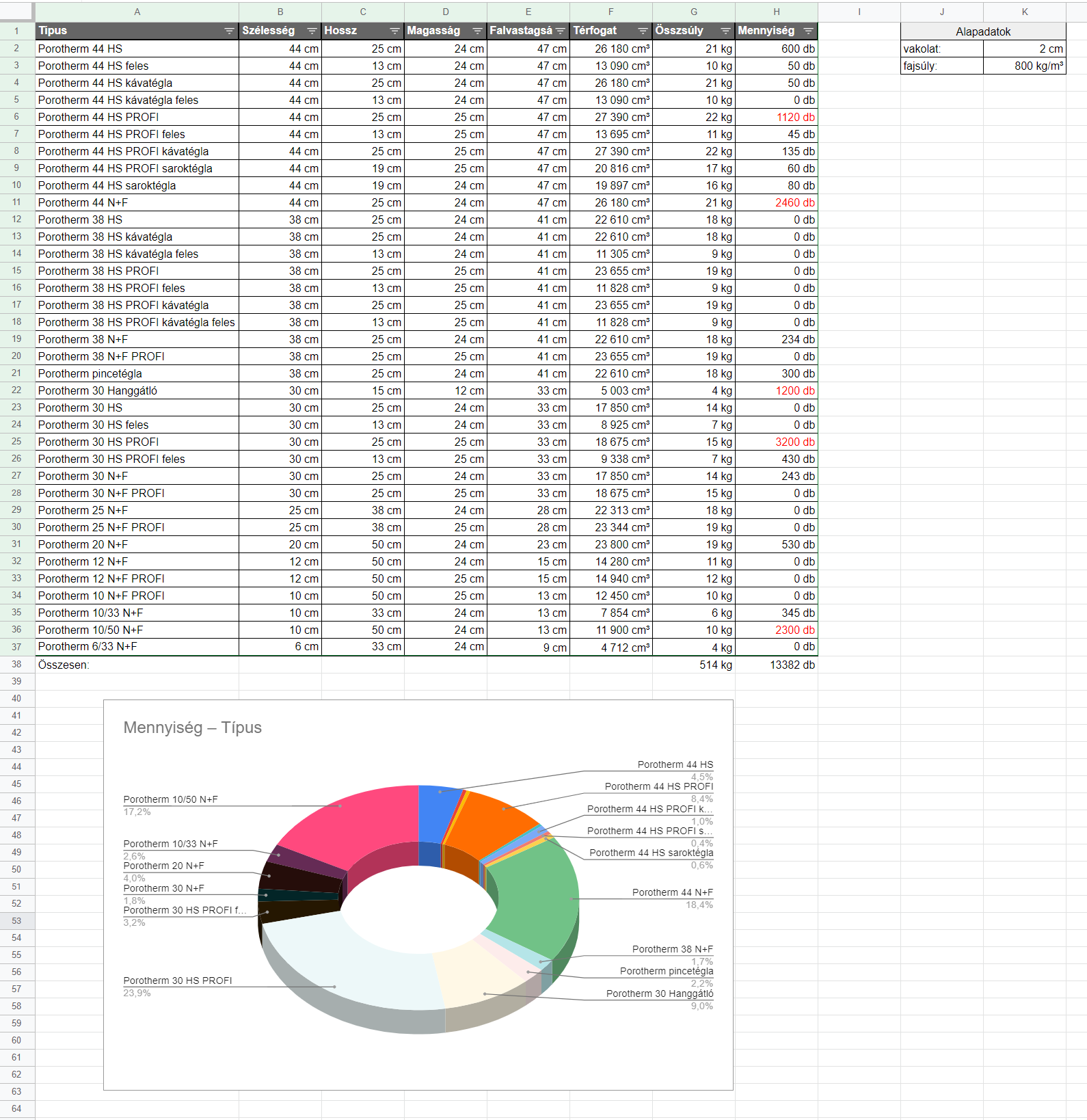Click chart label 'Porotherm 44 N+F'
This screenshot has height=1120, width=1087.
click(x=673, y=892)
